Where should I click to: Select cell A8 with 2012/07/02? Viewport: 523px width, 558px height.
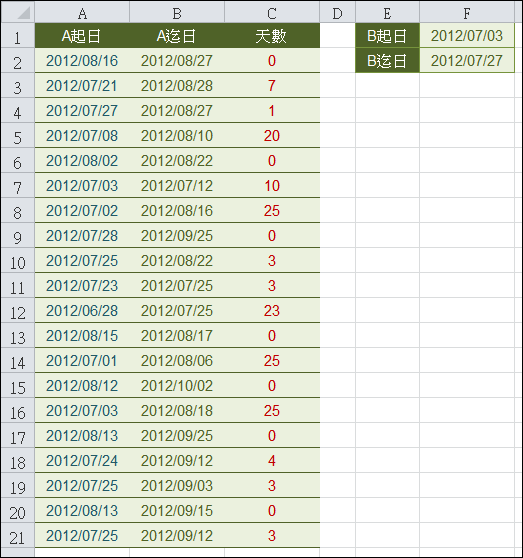coord(82,211)
